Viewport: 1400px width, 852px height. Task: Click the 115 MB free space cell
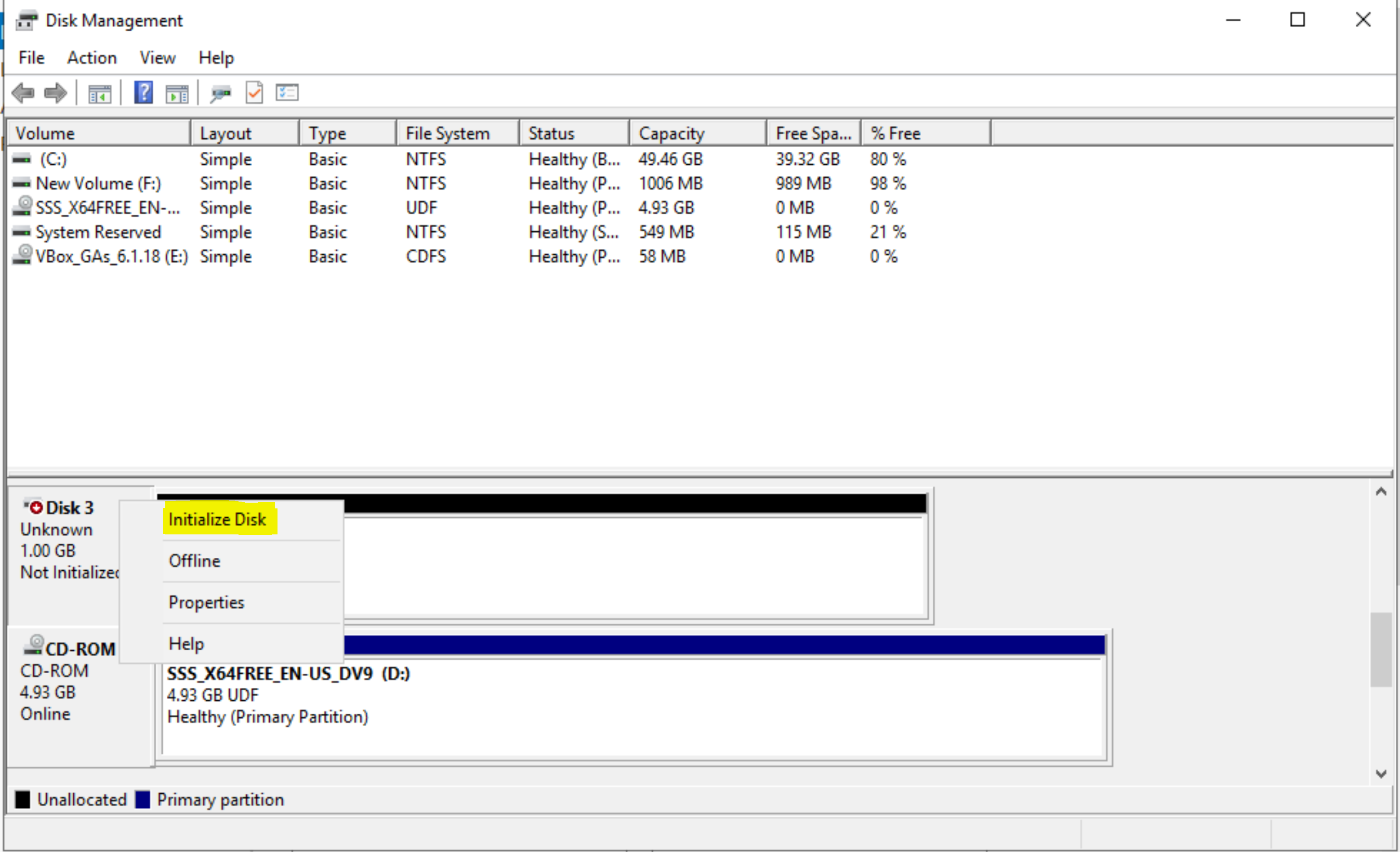coord(803,232)
